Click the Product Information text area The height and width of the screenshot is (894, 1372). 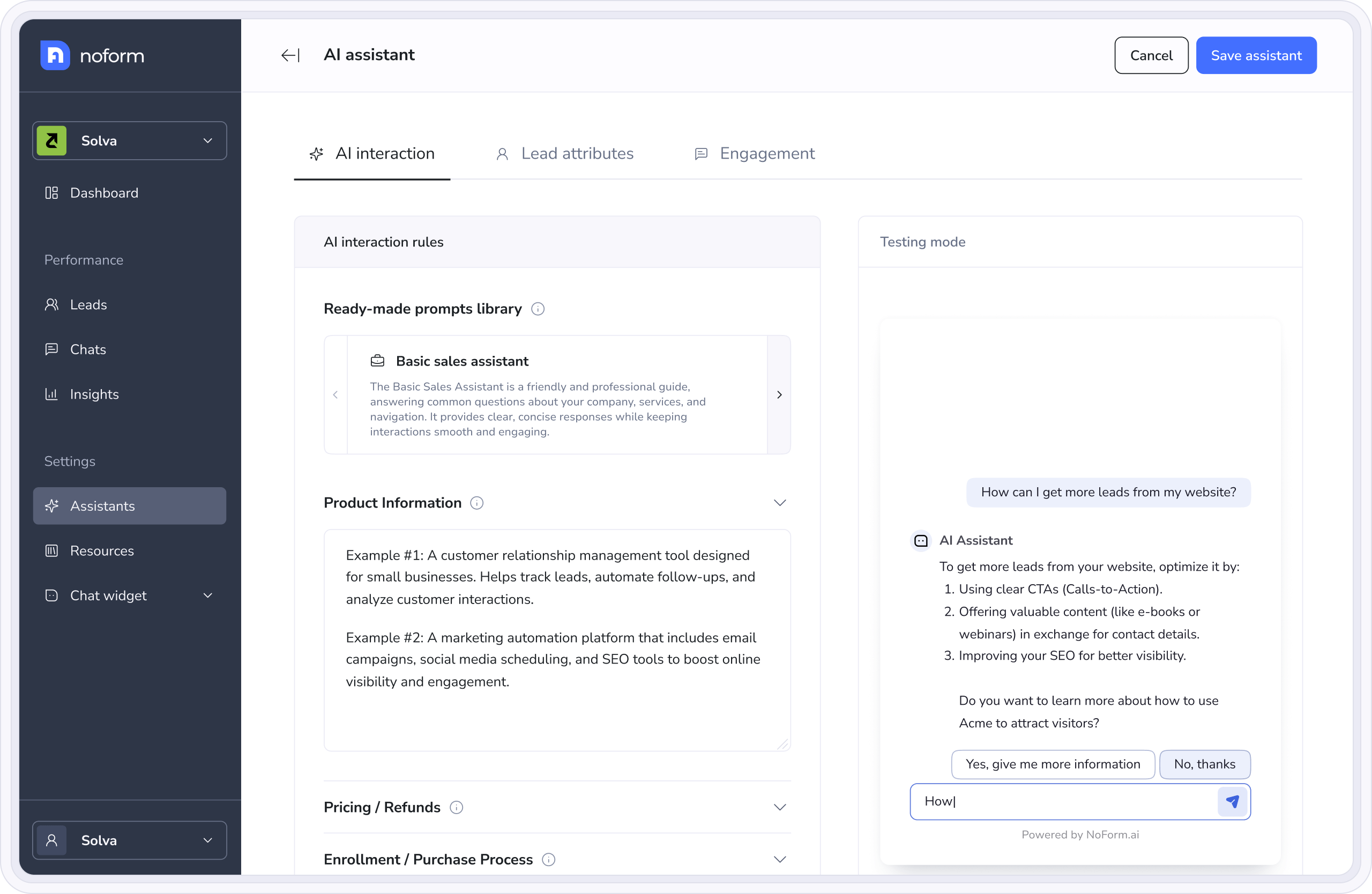pyautogui.click(x=557, y=640)
